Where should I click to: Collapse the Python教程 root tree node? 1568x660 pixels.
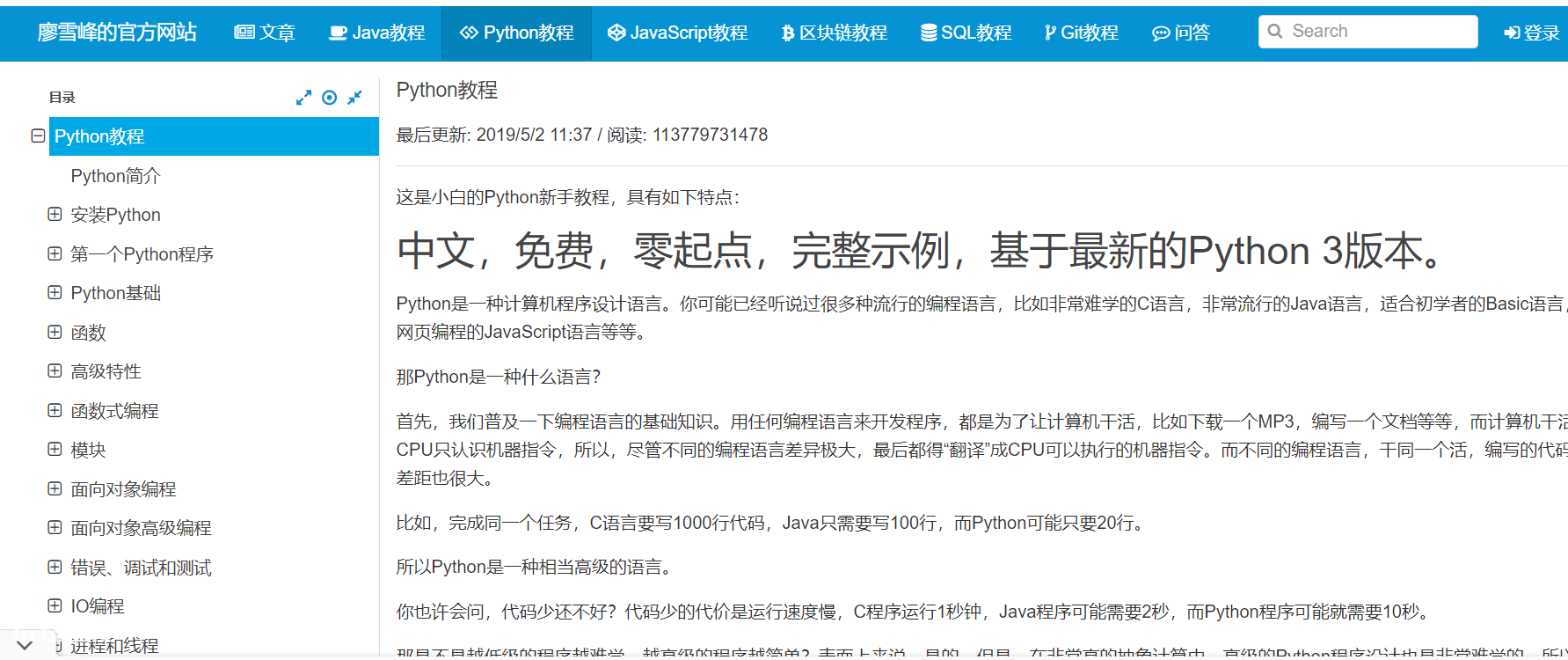click(38, 136)
